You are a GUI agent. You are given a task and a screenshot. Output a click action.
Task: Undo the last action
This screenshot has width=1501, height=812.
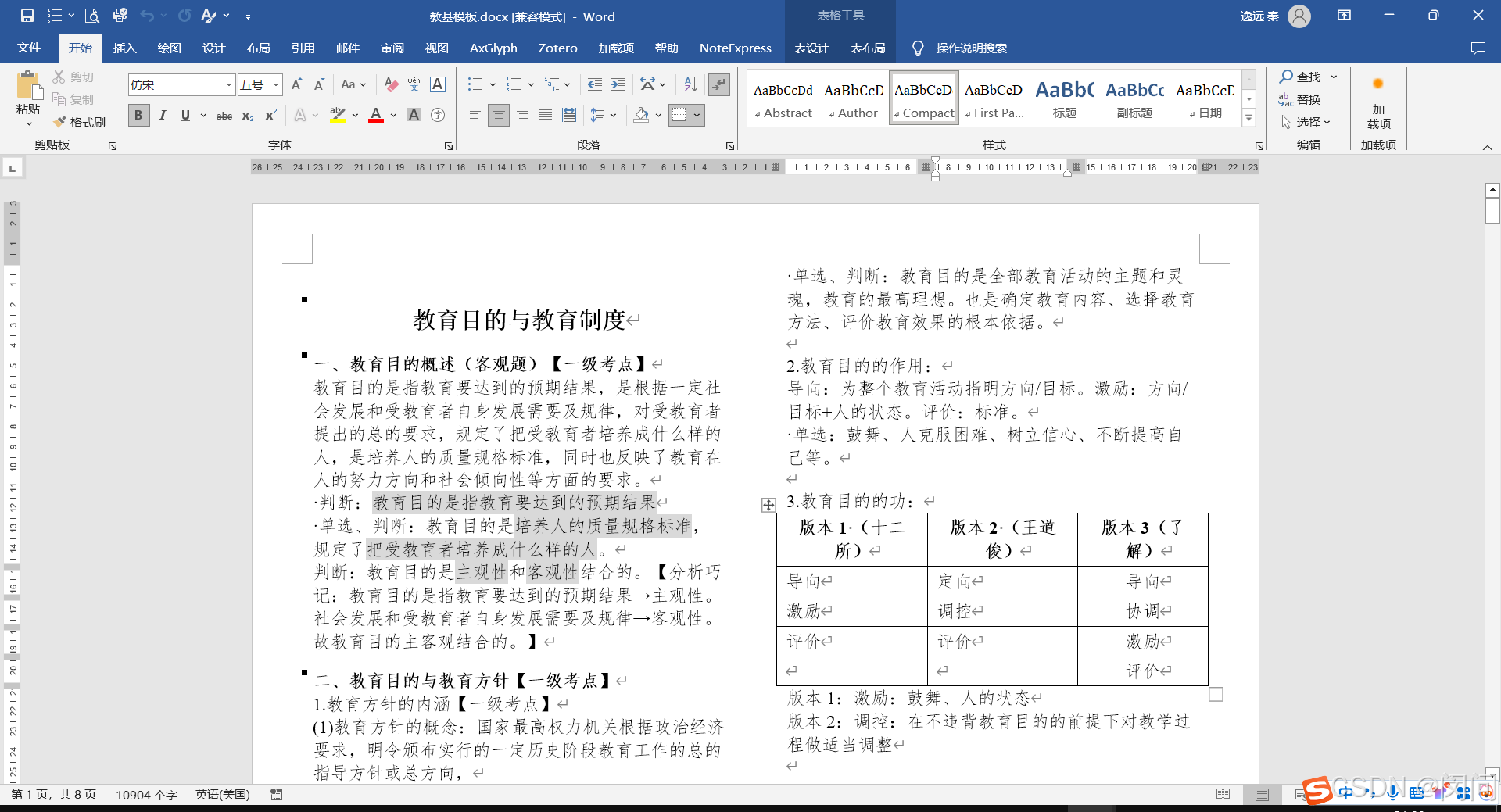(147, 16)
